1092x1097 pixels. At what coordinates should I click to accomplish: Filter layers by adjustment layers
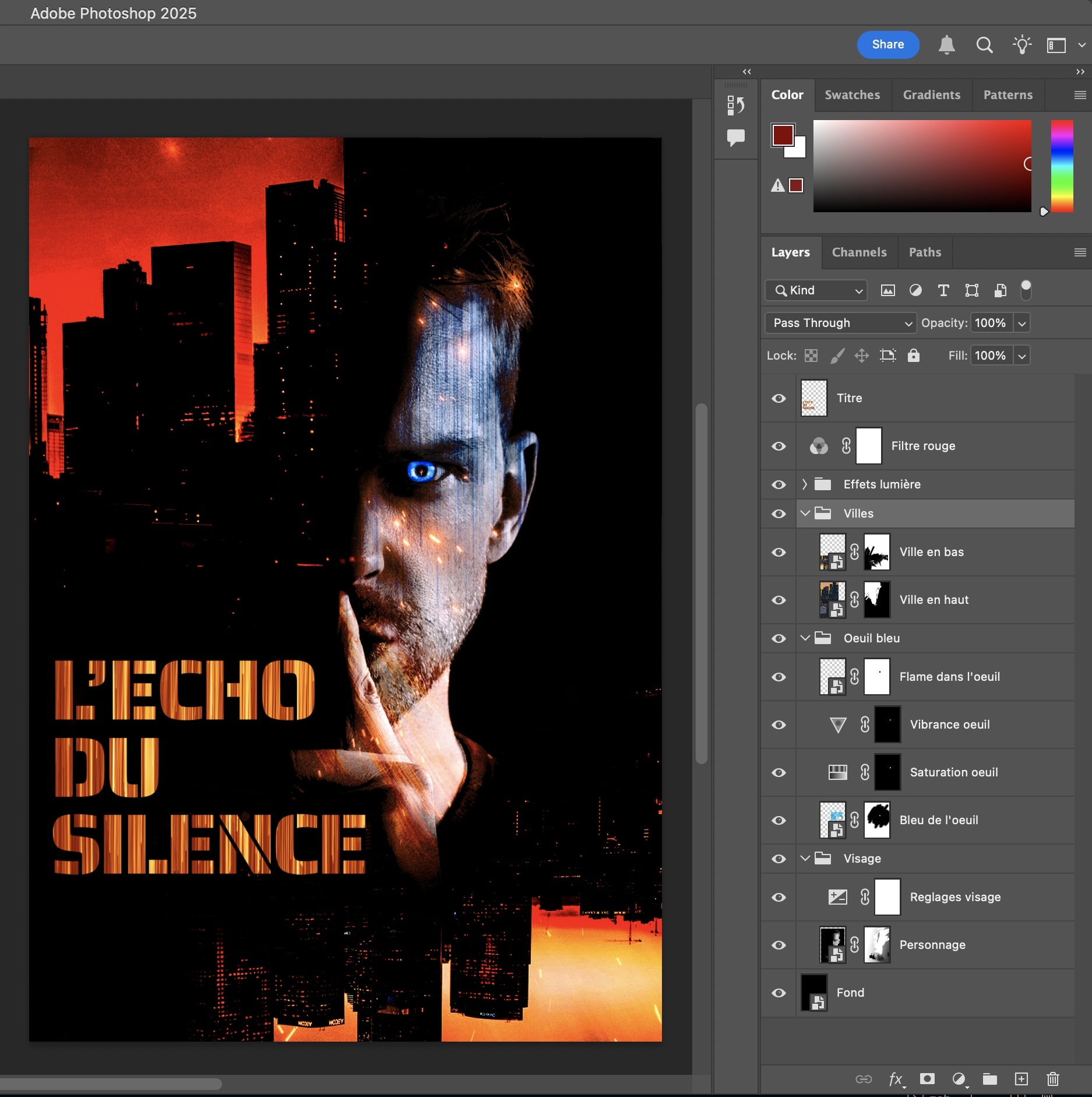[915, 290]
